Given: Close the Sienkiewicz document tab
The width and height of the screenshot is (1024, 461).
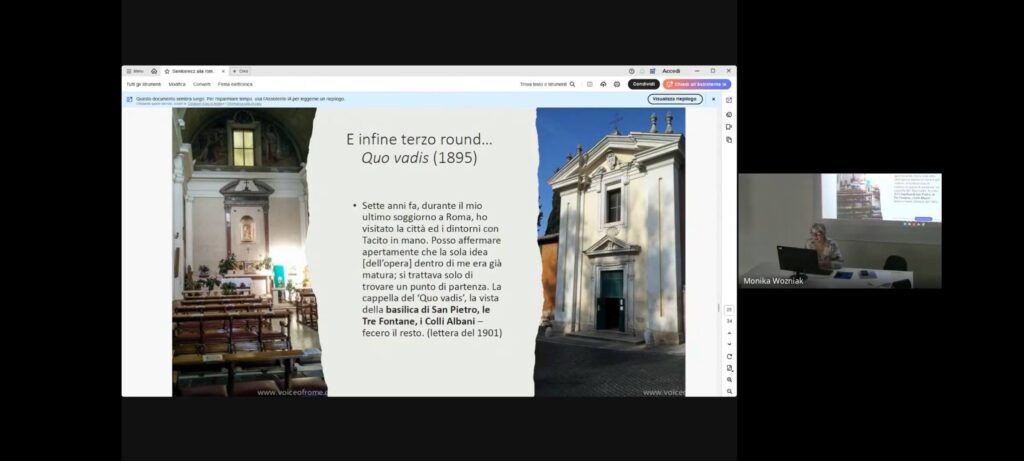Looking at the screenshot, I should click(223, 71).
